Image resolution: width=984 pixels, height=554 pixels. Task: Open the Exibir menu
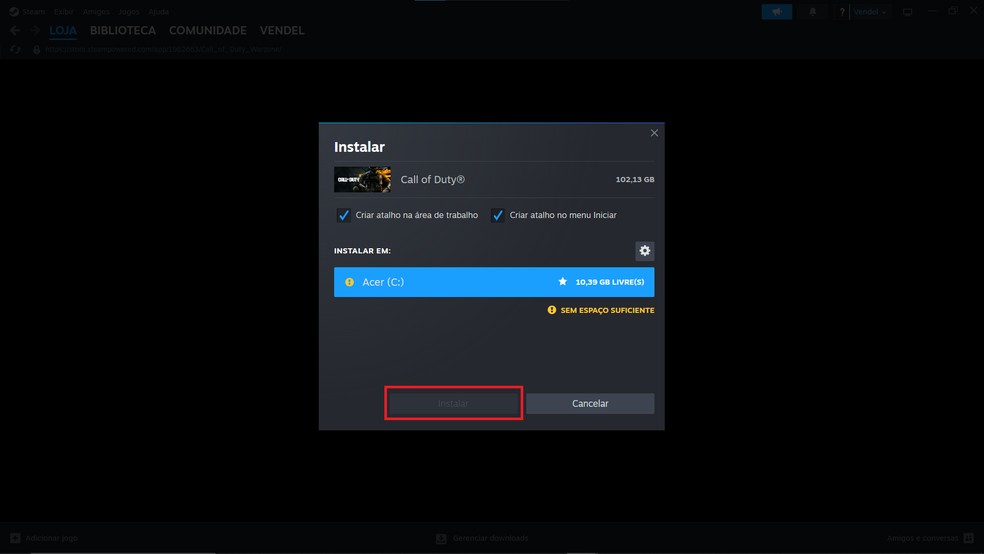pos(63,11)
